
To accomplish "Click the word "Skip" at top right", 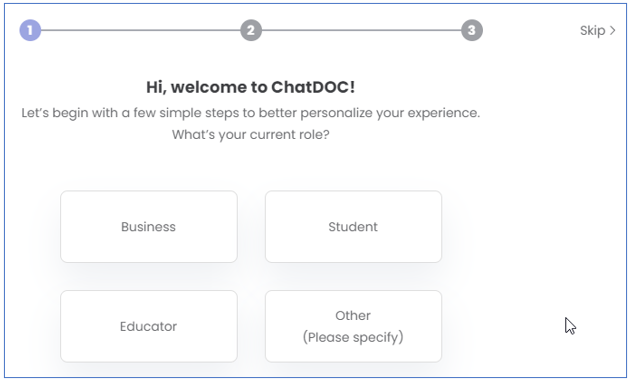I will 592,31.
